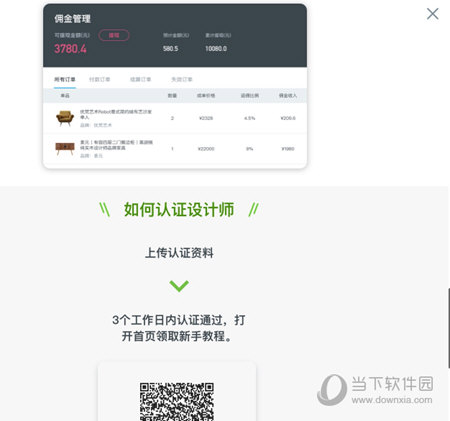Select the 所有订单 tab
Image resolution: width=450 pixels, height=421 pixels.
65,79
